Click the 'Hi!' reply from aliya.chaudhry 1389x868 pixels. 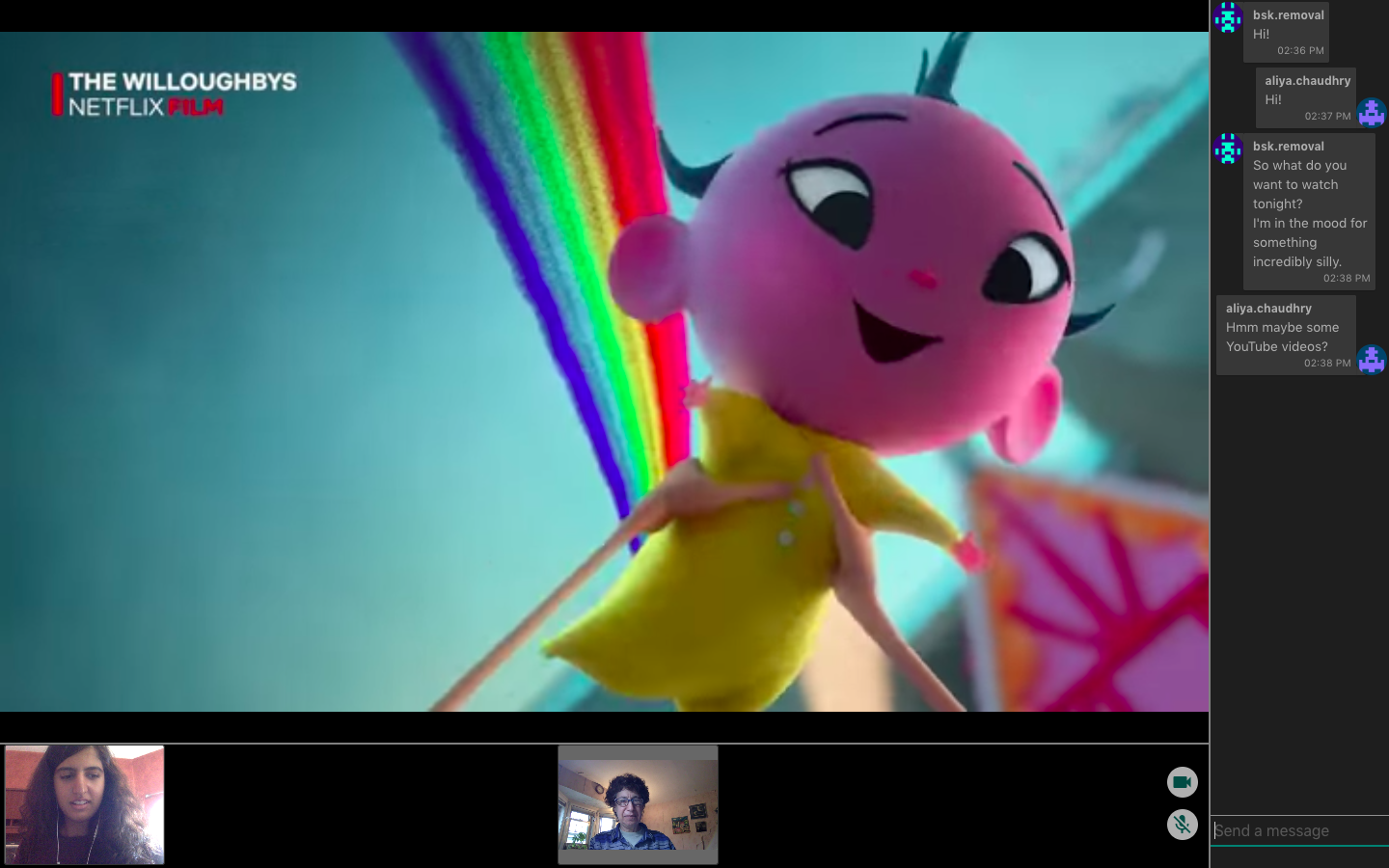point(1273,99)
